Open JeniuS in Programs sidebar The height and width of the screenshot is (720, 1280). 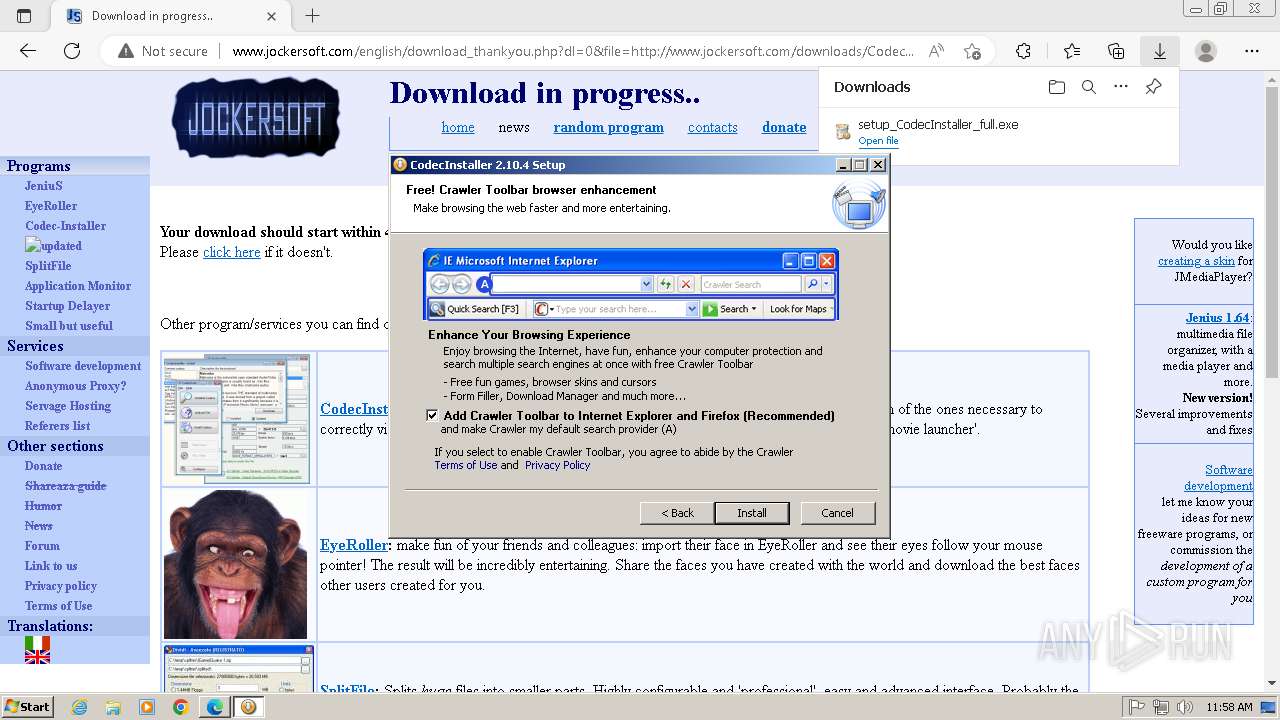click(x=43, y=186)
